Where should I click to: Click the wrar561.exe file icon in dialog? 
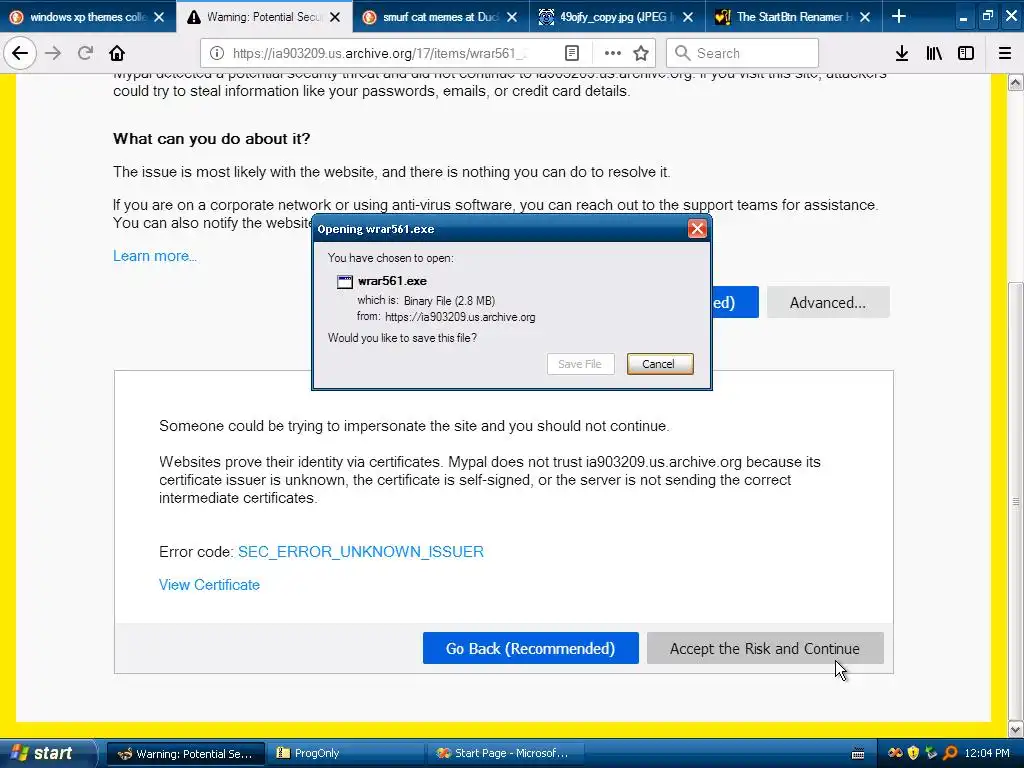(345, 281)
